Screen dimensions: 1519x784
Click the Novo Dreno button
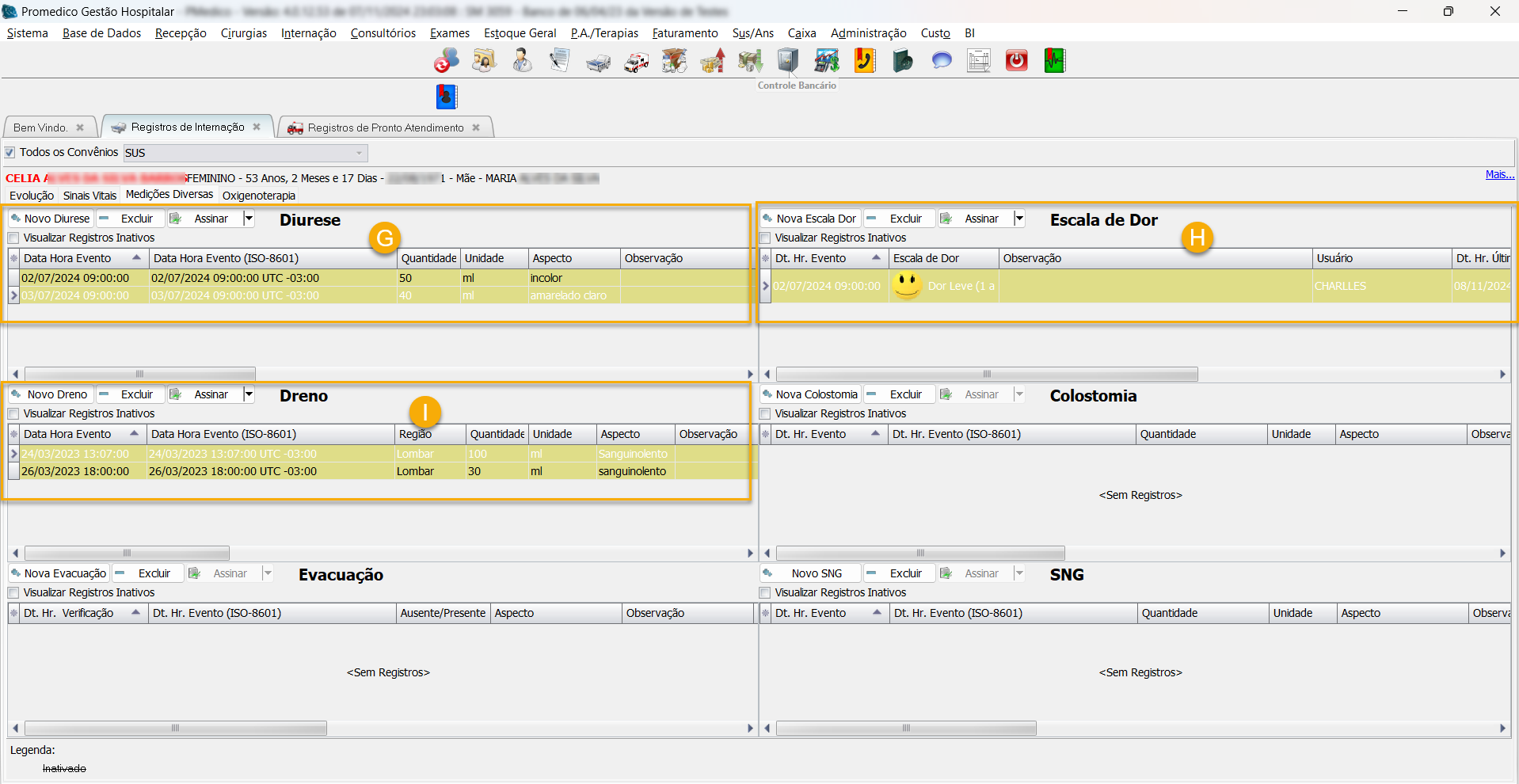click(x=51, y=394)
